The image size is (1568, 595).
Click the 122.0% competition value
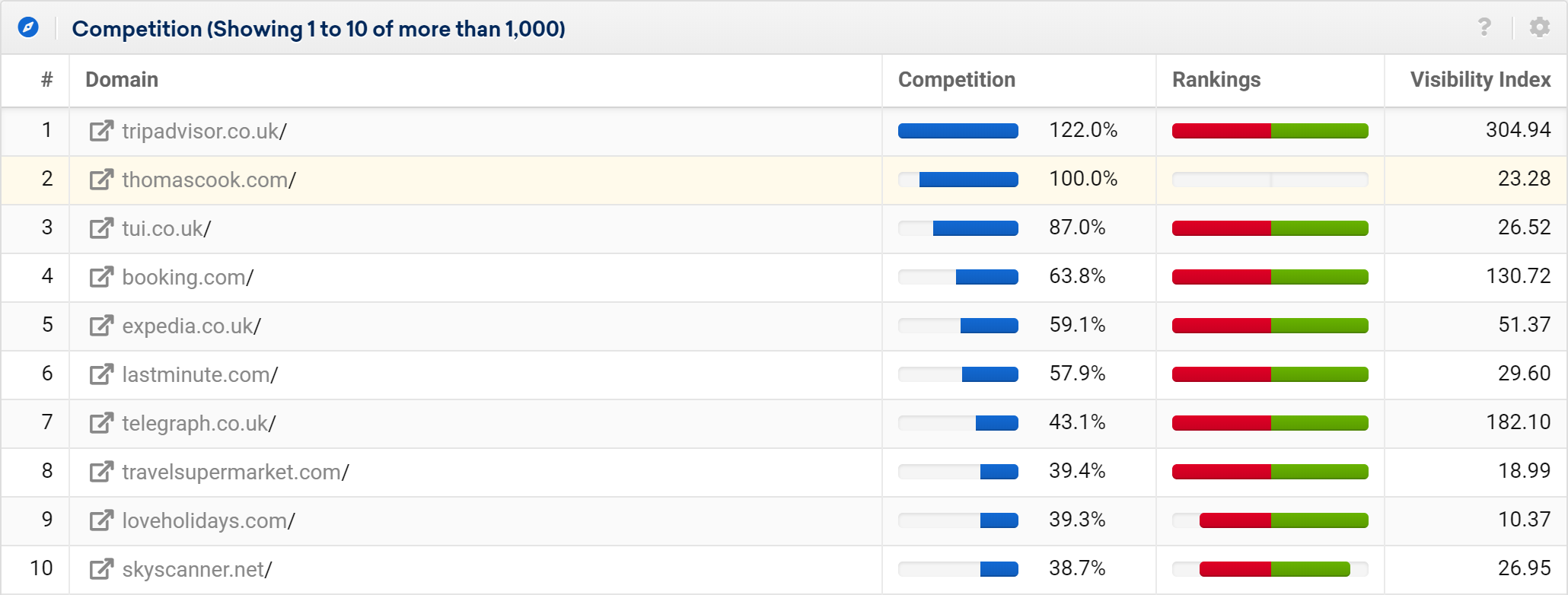[1083, 130]
